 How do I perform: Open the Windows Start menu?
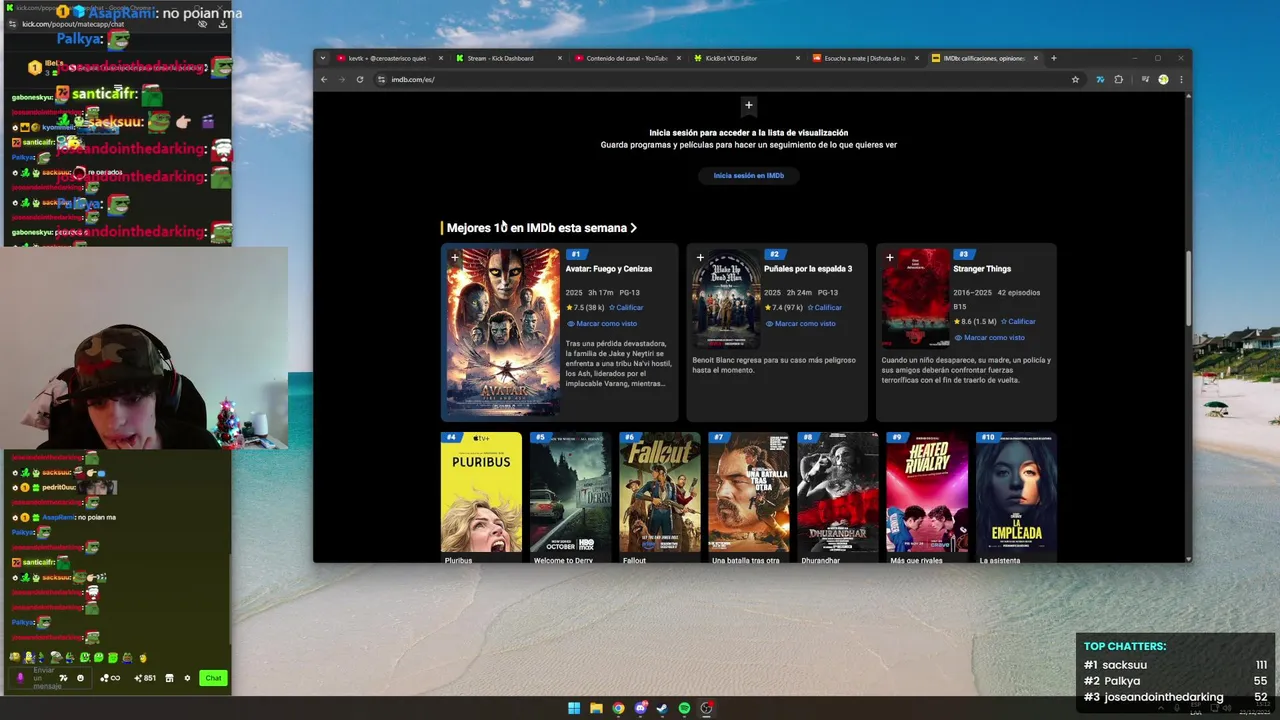click(x=574, y=708)
